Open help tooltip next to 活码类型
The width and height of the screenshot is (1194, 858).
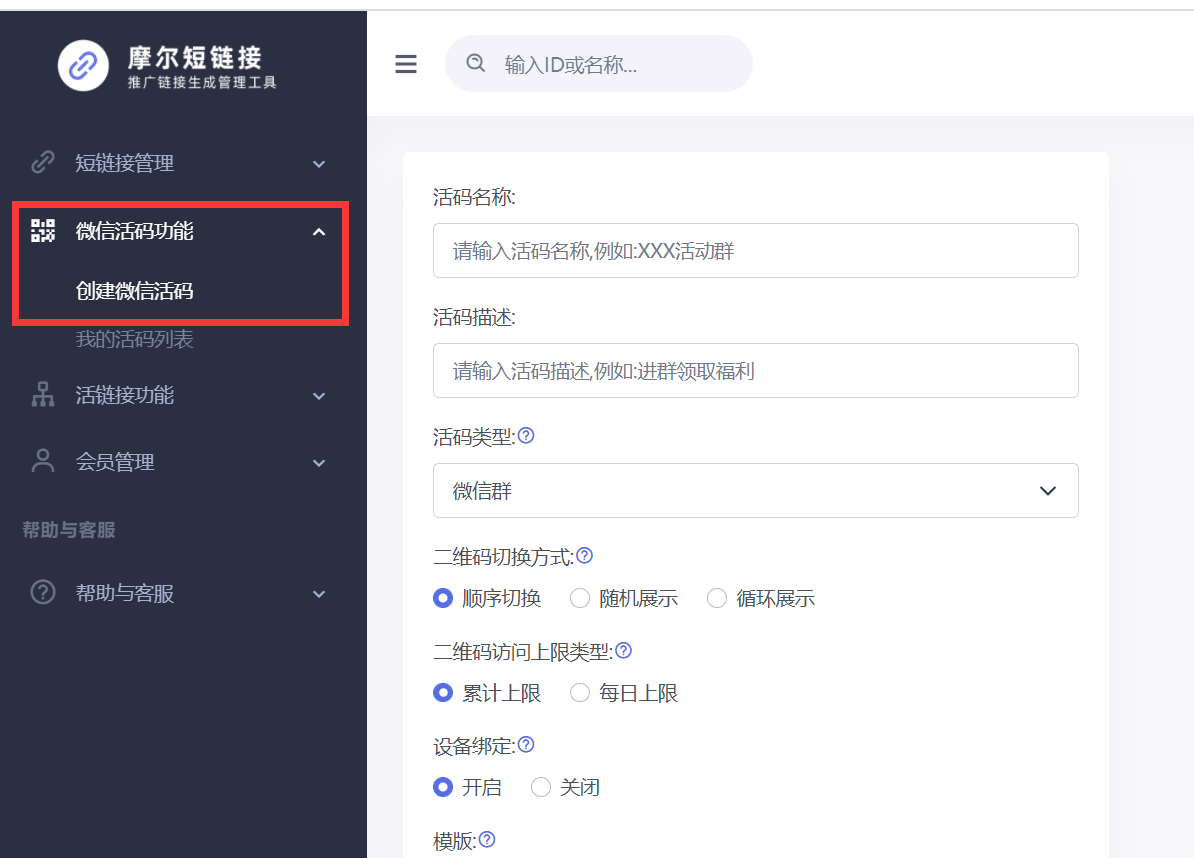coord(526,435)
